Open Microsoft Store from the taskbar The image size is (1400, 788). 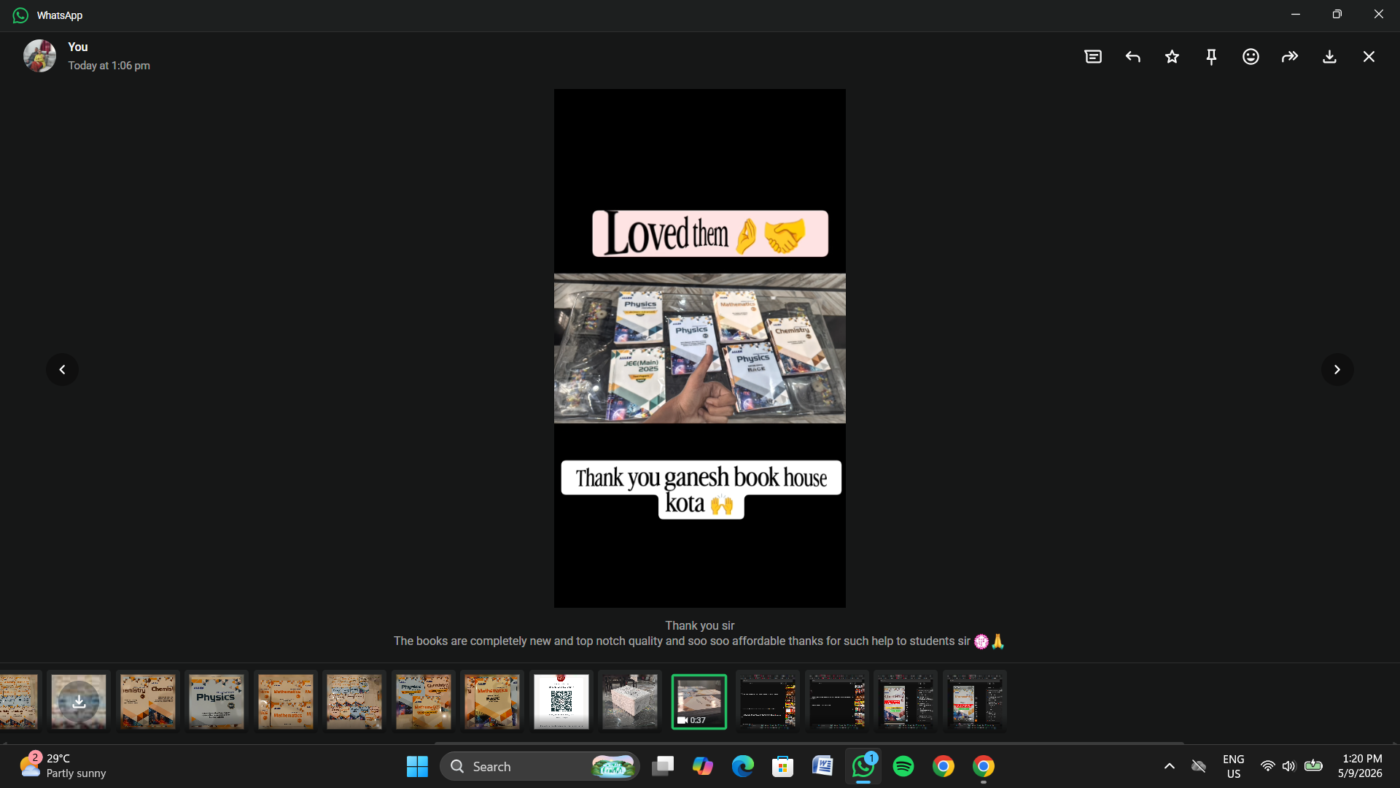coord(783,767)
